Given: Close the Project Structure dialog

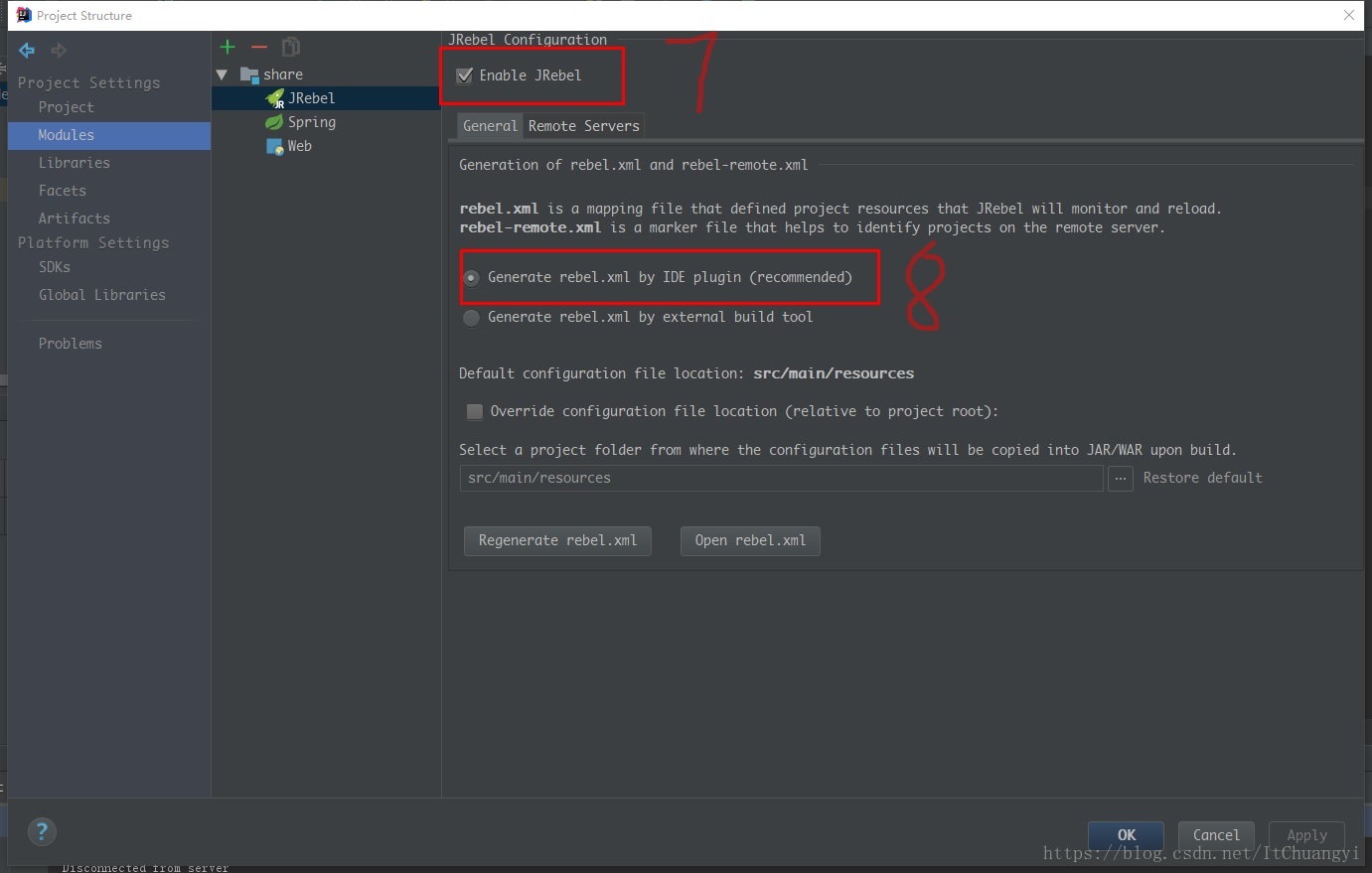Looking at the screenshot, I should pyautogui.click(x=1349, y=15).
